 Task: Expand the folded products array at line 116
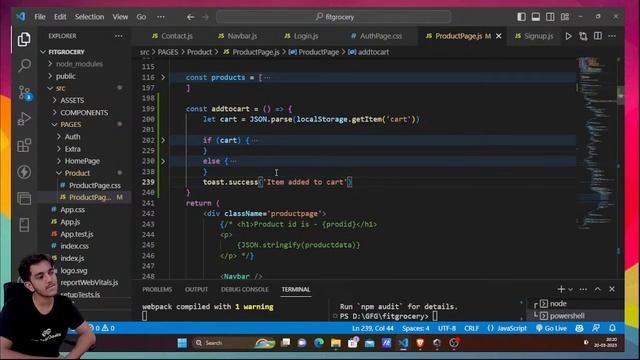[163, 77]
